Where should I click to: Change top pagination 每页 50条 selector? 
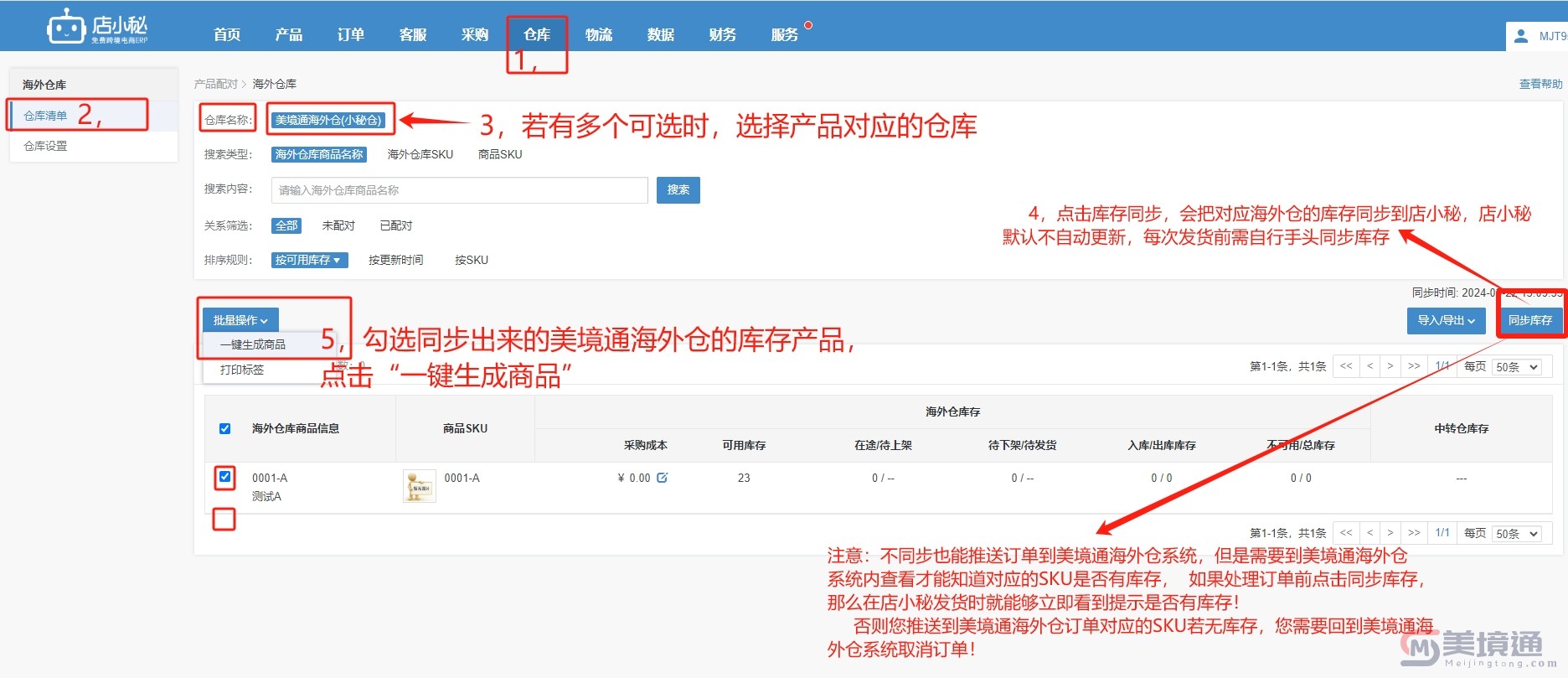(x=1517, y=367)
